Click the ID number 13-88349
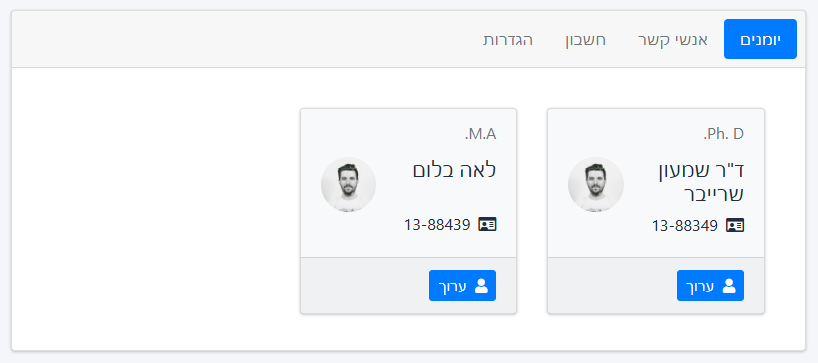This screenshot has width=818, height=363. coord(684,225)
